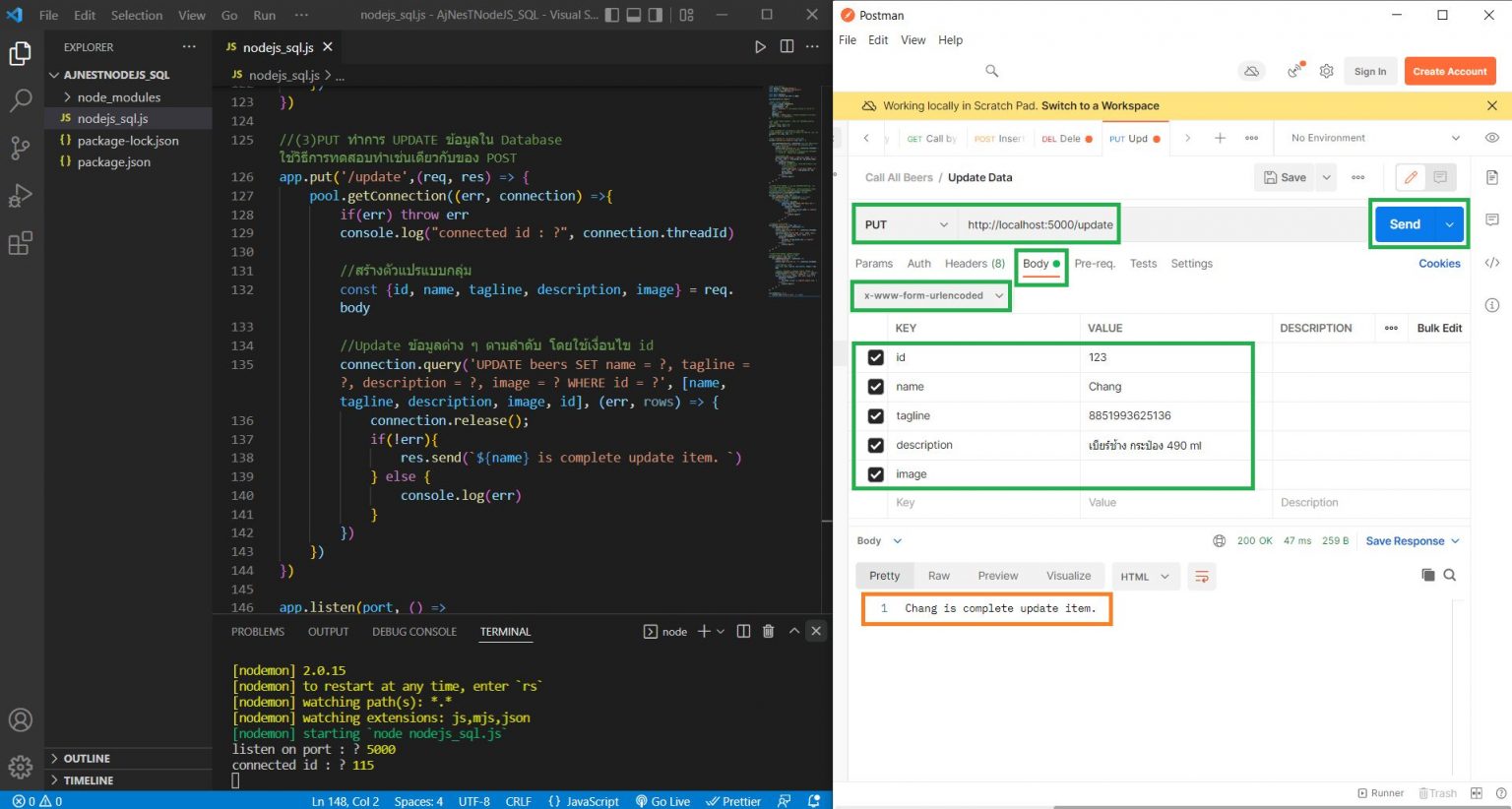The width and height of the screenshot is (1512, 809).
Task: Click the Send button in Postman
Action: [x=1405, y=223]
